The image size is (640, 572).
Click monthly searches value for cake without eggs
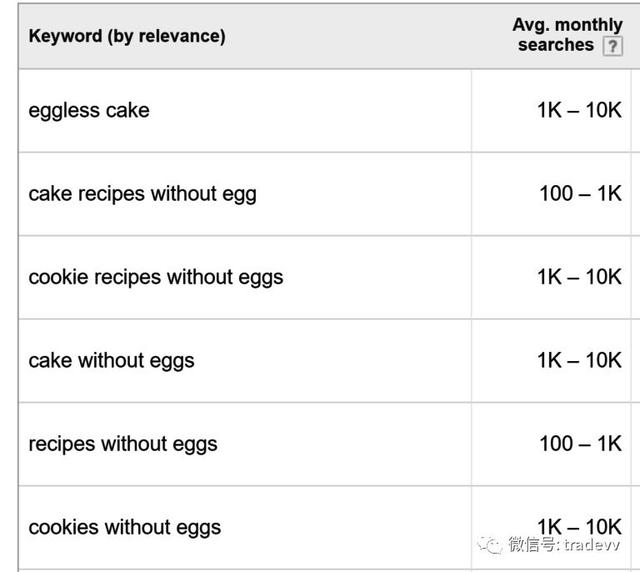point(579,360)
